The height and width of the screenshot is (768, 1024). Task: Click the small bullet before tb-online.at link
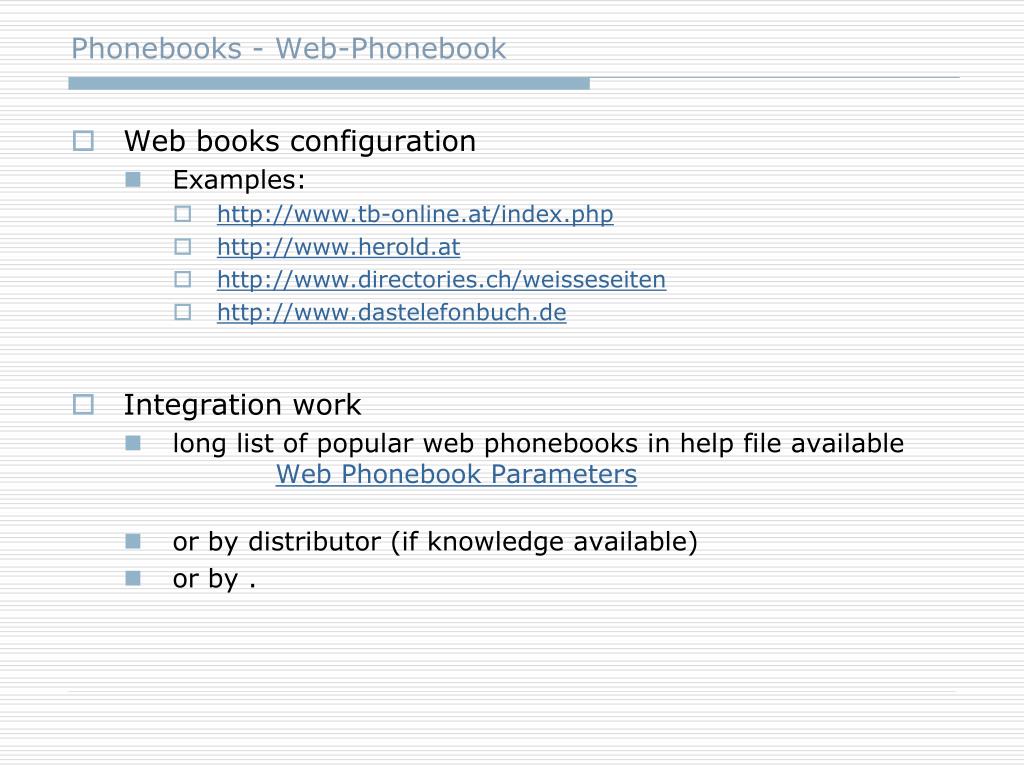pos(183,214)
